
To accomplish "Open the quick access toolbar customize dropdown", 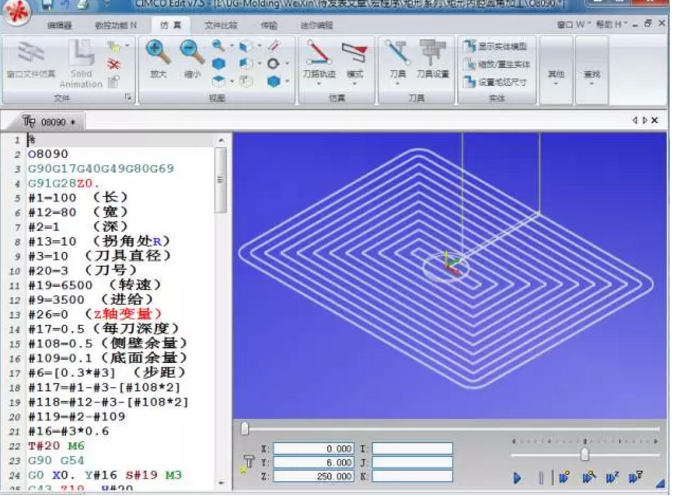I will coord(107,3).
